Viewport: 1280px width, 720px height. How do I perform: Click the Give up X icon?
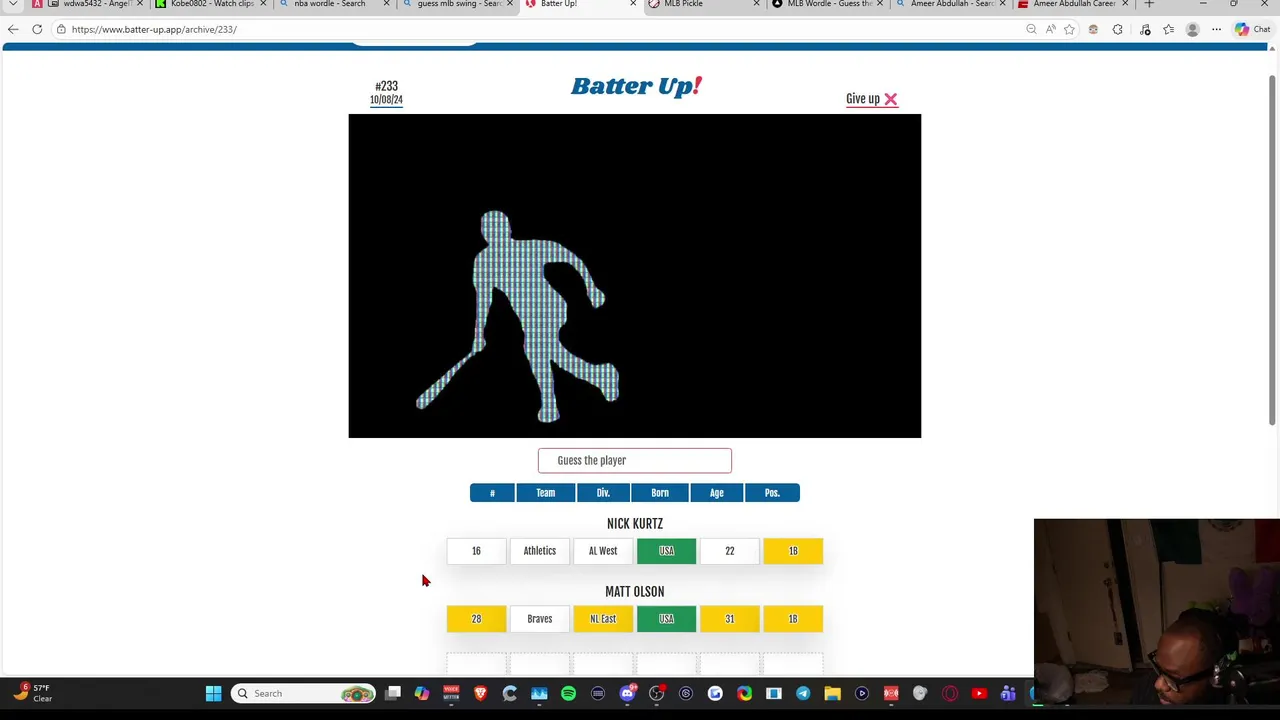click(890, 99)
